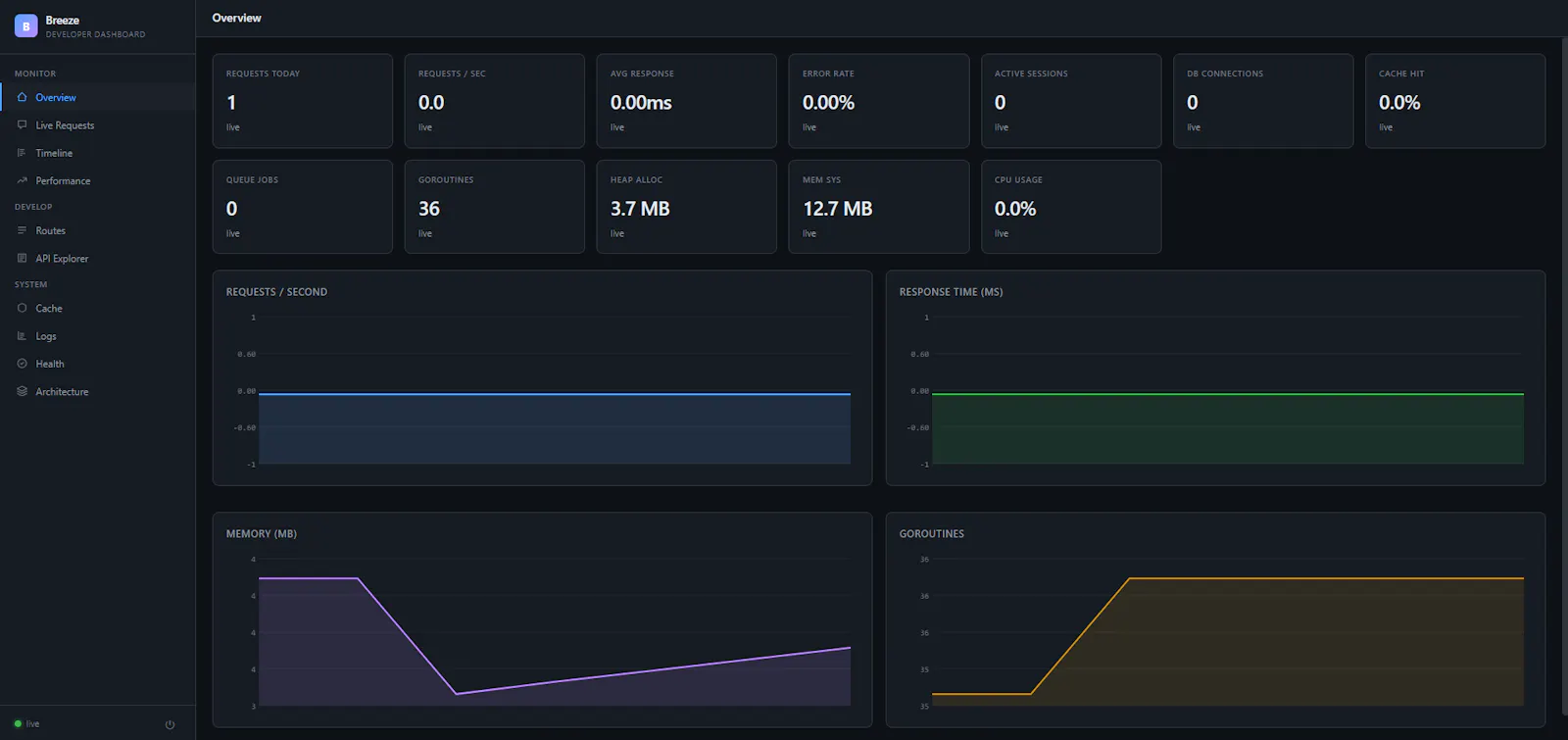Click the green live status dot
Image resolution: width=1568 pixels, height=740 pixels.
pos(18,724)
